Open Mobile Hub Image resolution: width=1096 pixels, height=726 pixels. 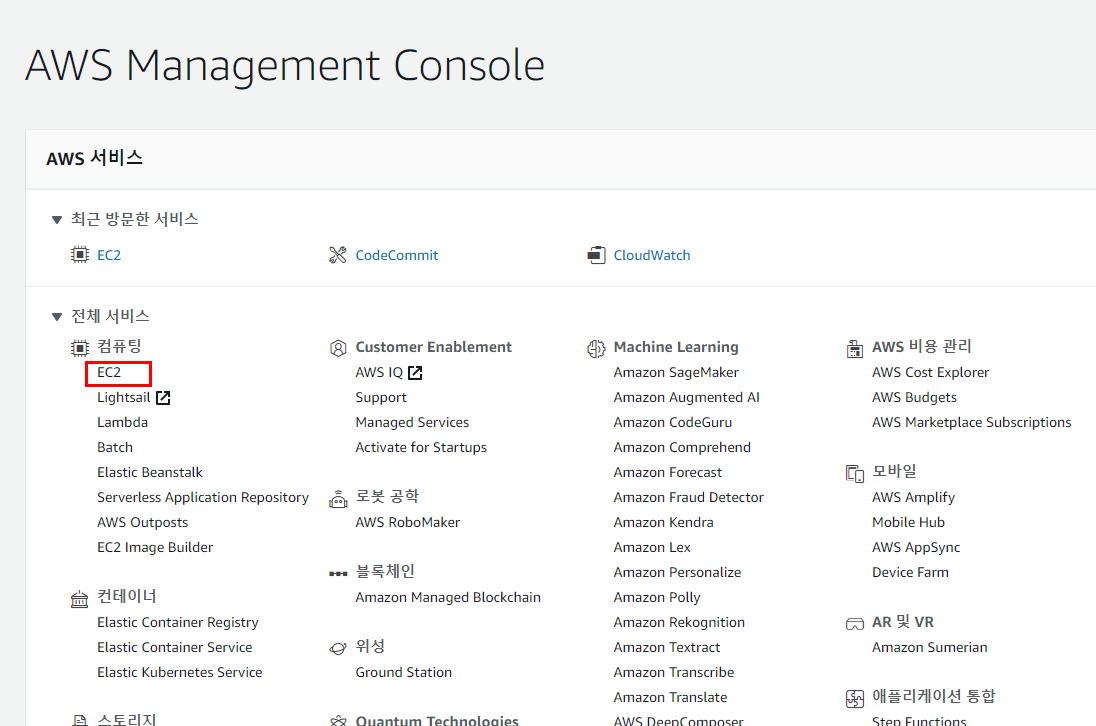[x=908, y=523]
